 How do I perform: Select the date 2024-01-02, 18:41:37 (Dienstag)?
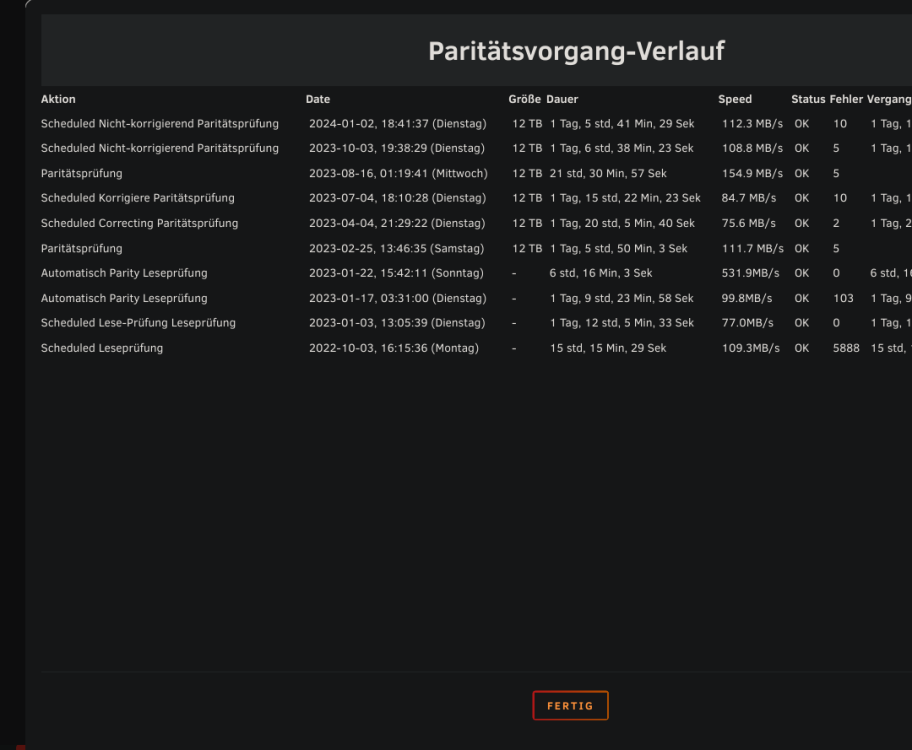point(398,123)
